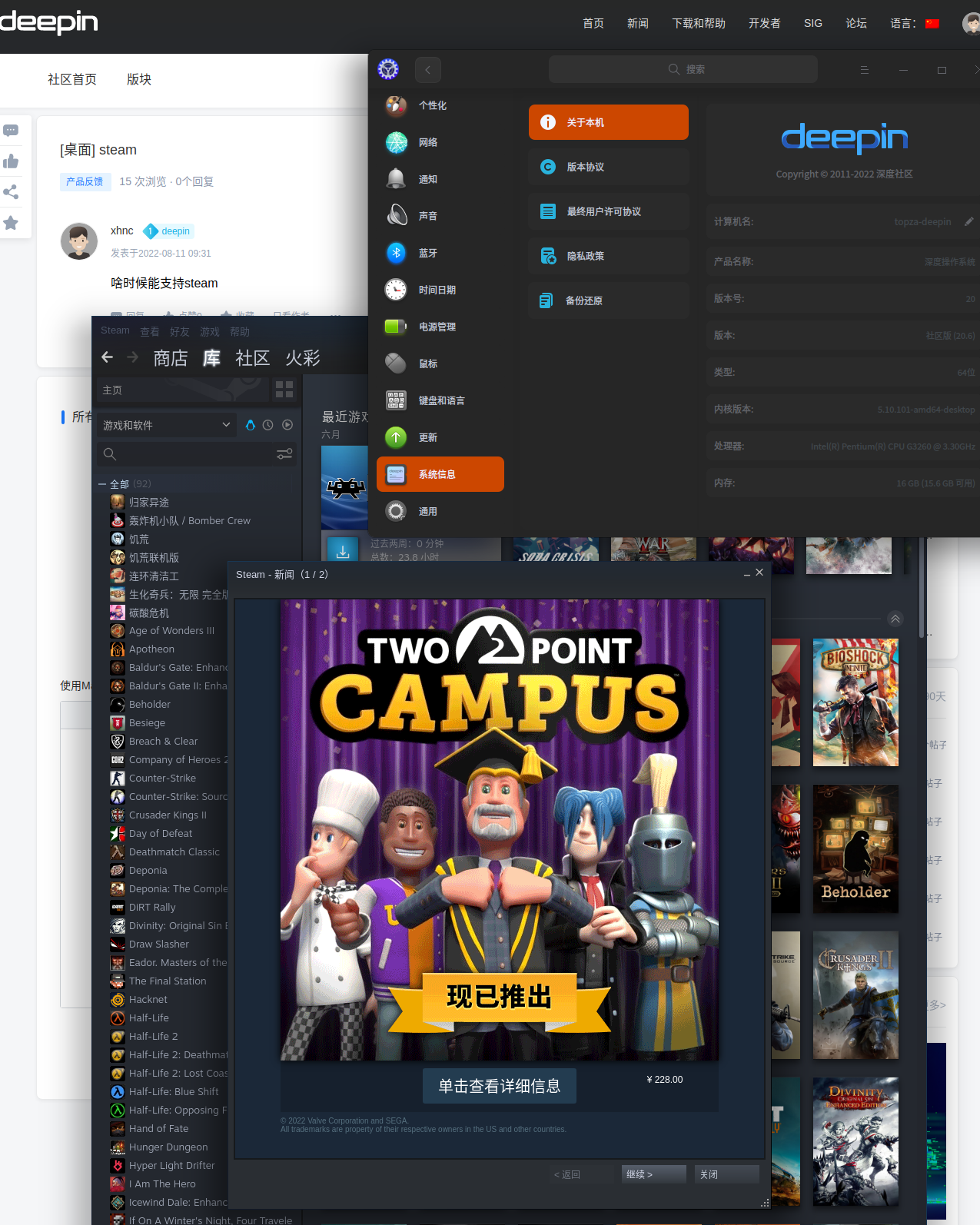Select Bioshock Infinite cover thumbnail
This screenshot has width=980, height=1225.
point(855,702)
